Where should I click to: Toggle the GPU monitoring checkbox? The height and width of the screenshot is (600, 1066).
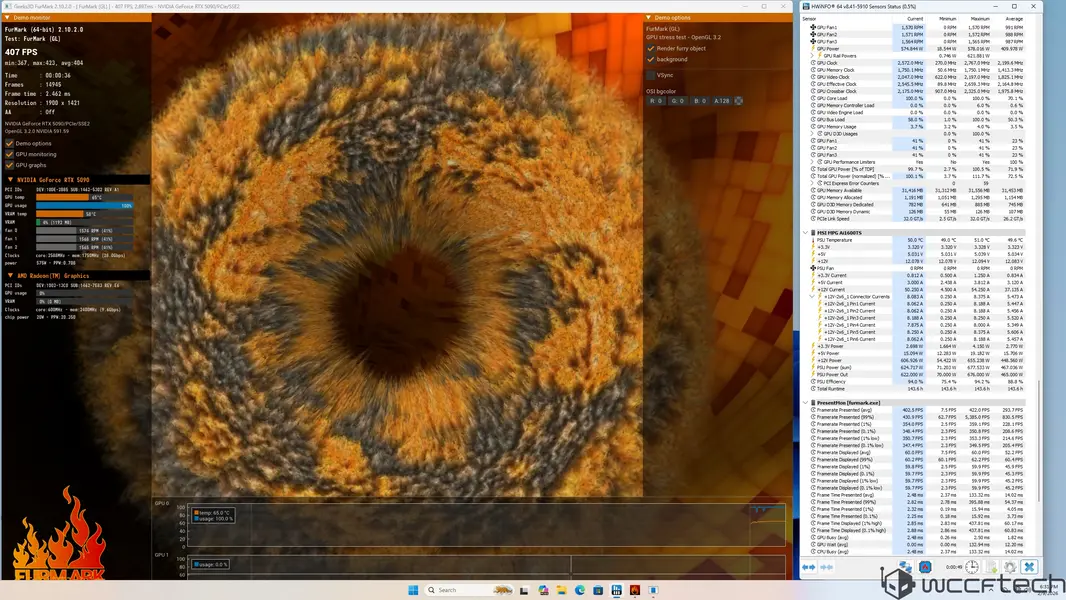click(10, 154)
